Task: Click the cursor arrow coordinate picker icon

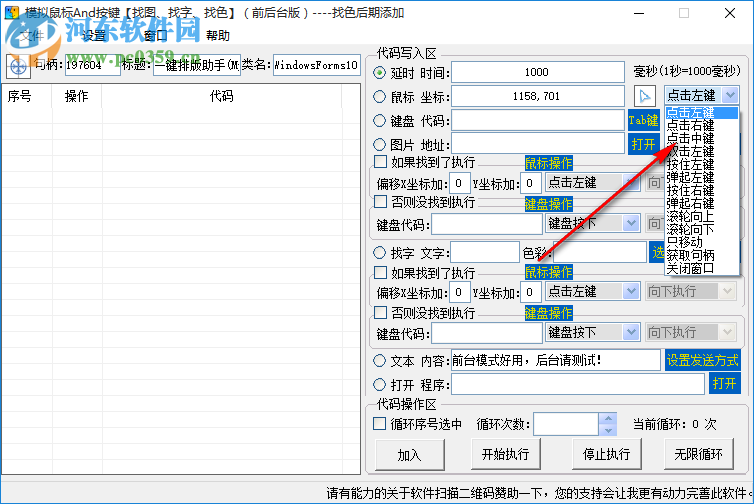Action: [x=644, y=96]
